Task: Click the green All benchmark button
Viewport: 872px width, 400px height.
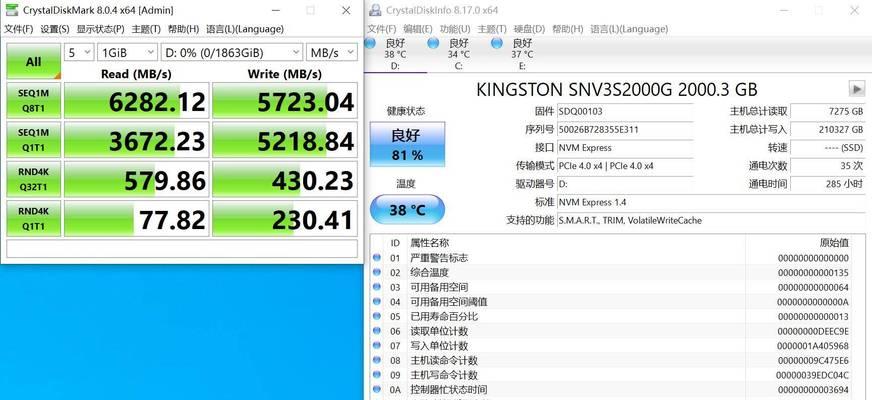Action: coord(33,62)
